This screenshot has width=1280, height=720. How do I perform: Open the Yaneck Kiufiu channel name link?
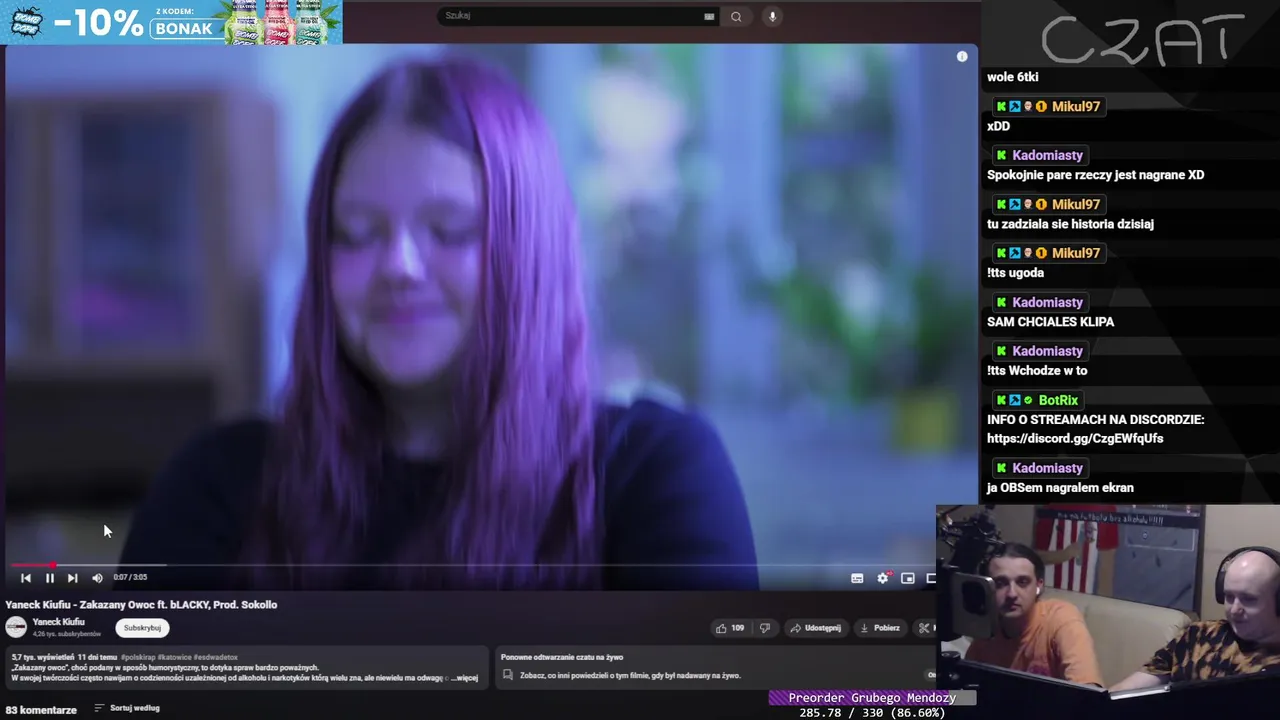coord(58,622)
